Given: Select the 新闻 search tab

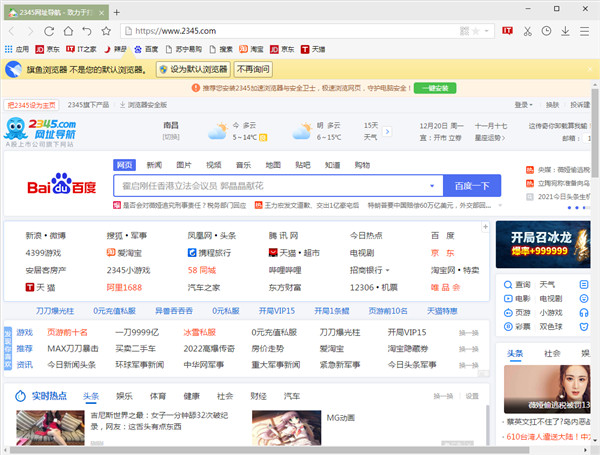Looking at the screenshot, I should pos(154,165).
